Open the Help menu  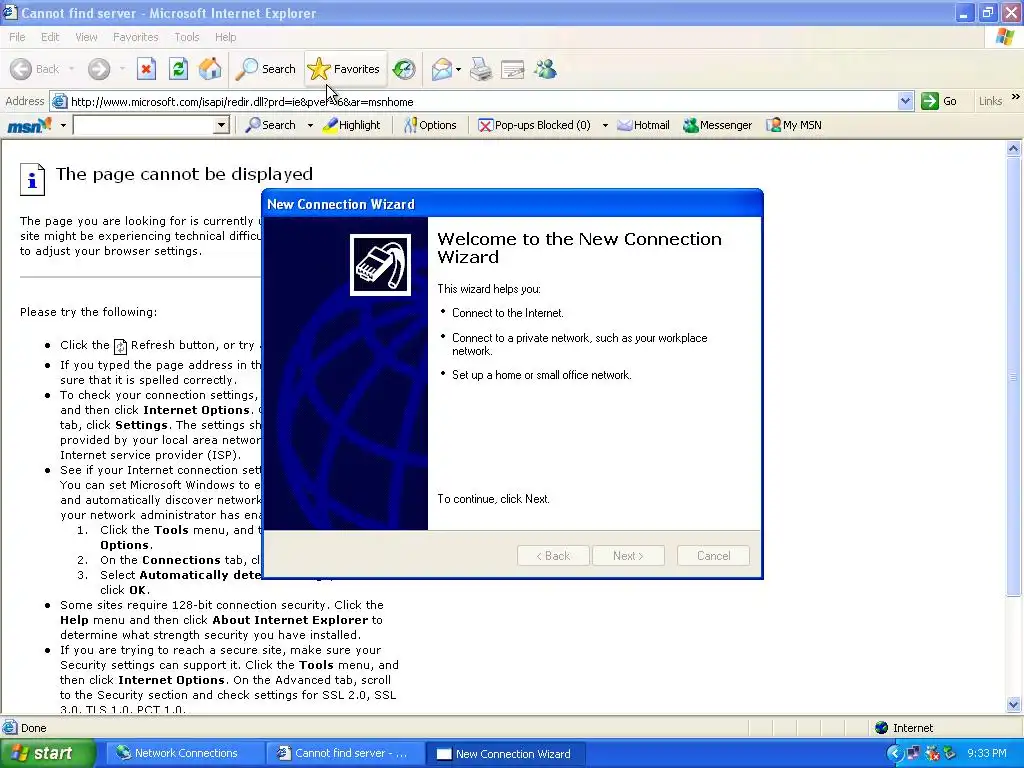click(x=225, y=37)
